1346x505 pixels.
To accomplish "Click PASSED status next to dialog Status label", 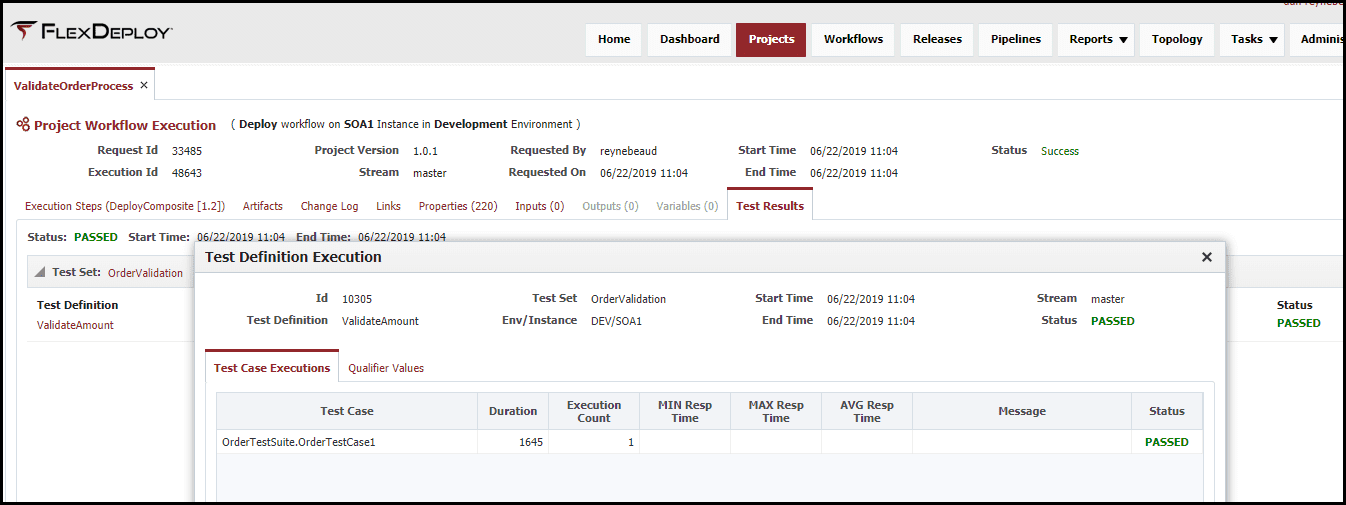I will [x=1113, y=321].
